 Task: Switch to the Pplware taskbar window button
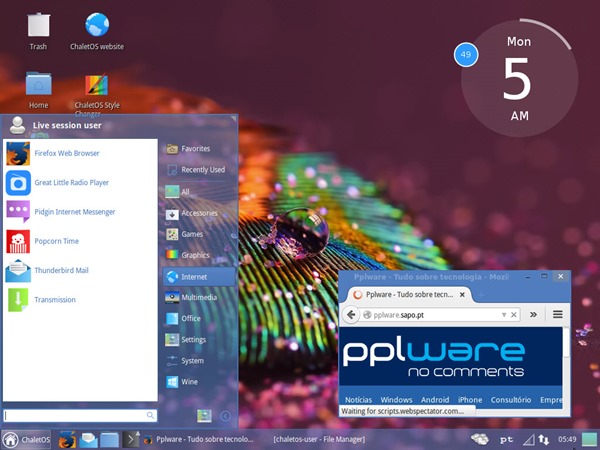point(199,440)
